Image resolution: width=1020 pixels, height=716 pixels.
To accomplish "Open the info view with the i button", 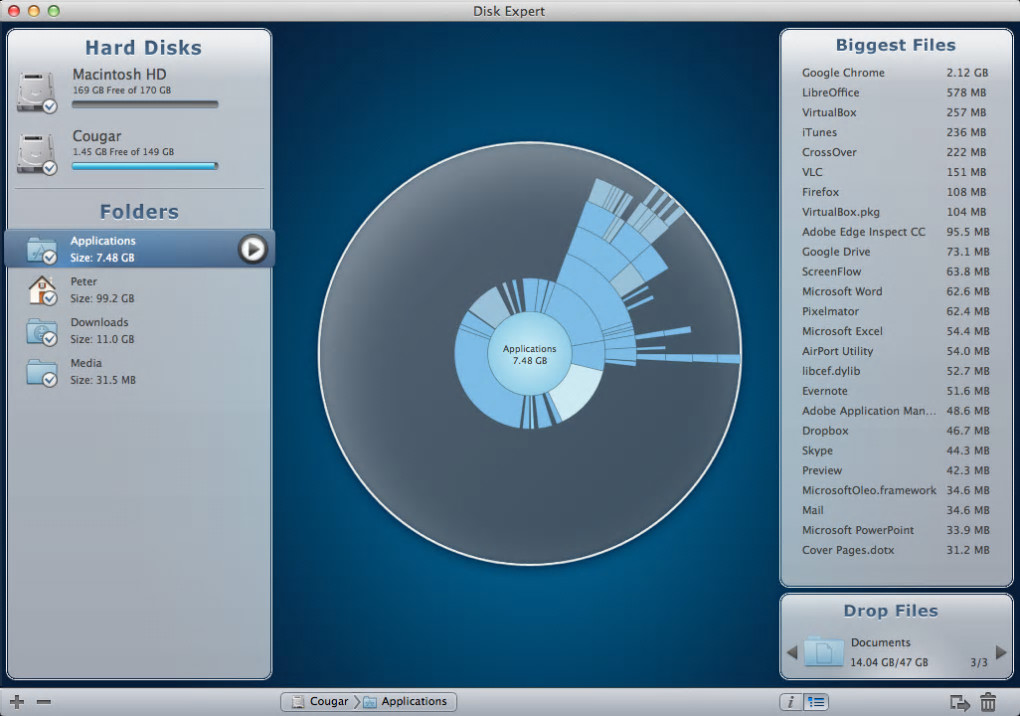I will (791, 702).
